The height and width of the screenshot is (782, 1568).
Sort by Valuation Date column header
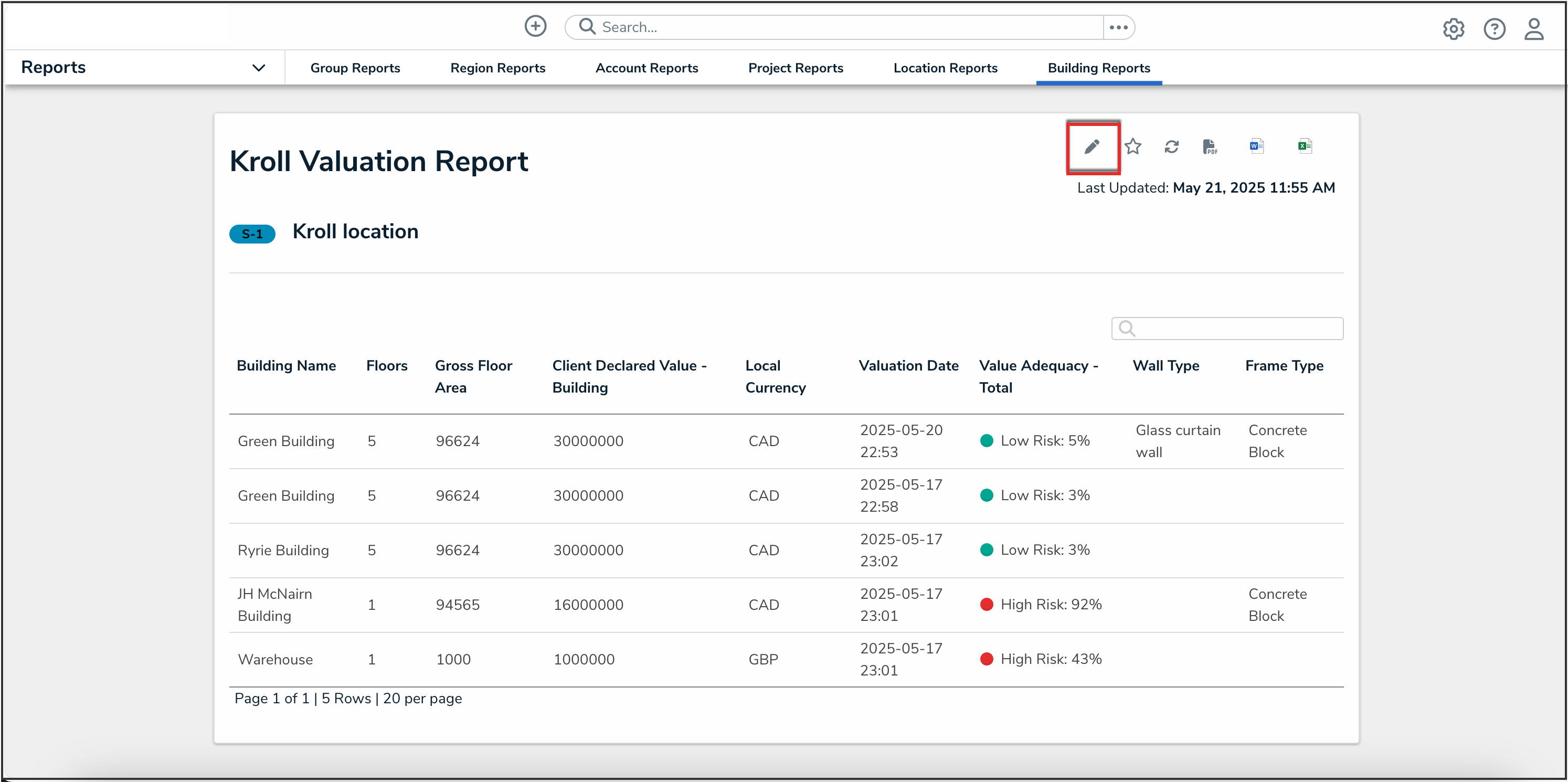click(x=908, y=366)
